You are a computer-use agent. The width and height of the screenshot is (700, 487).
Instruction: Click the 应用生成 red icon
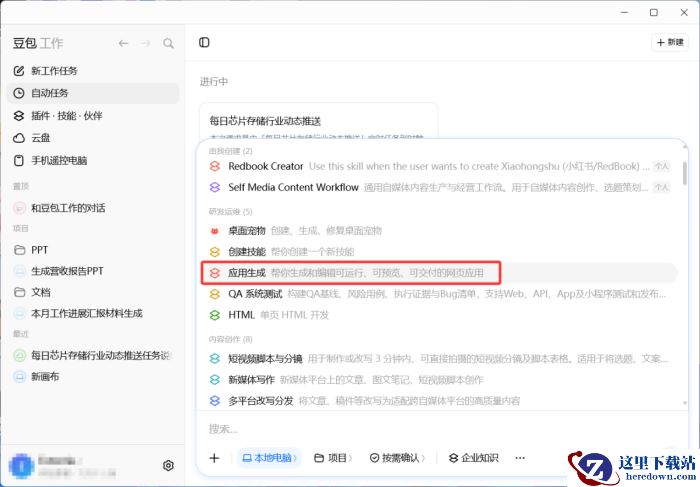coord(215,273)
